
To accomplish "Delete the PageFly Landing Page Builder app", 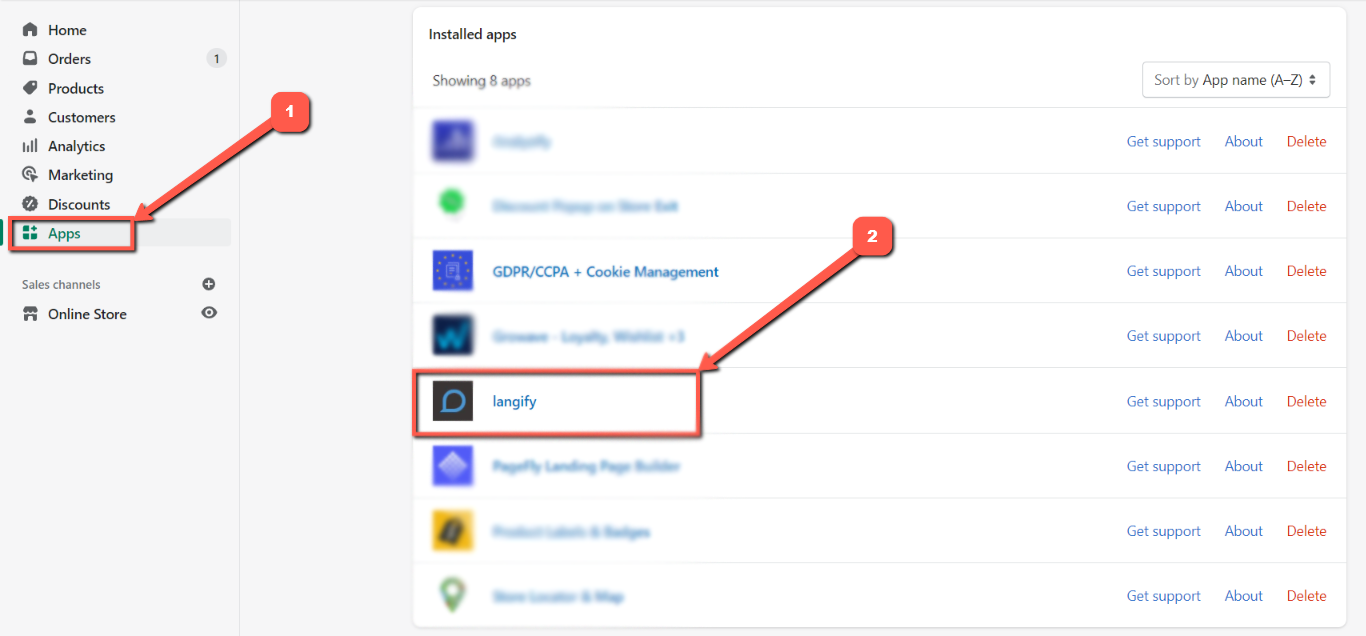I will [x=1307, y=466].
